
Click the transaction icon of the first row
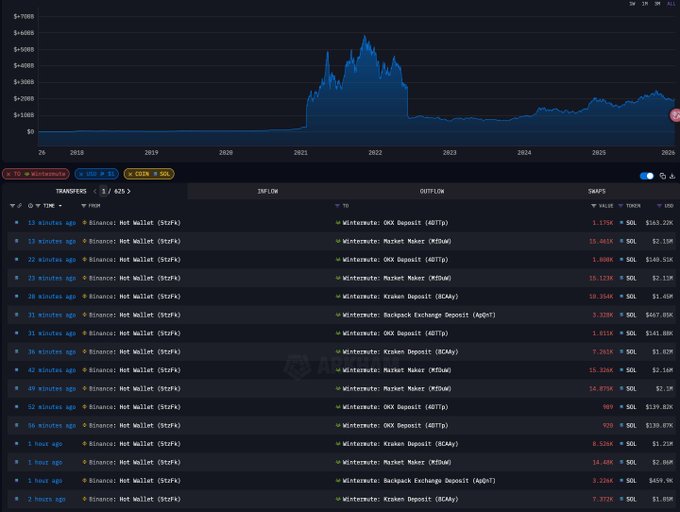point(16,222)
